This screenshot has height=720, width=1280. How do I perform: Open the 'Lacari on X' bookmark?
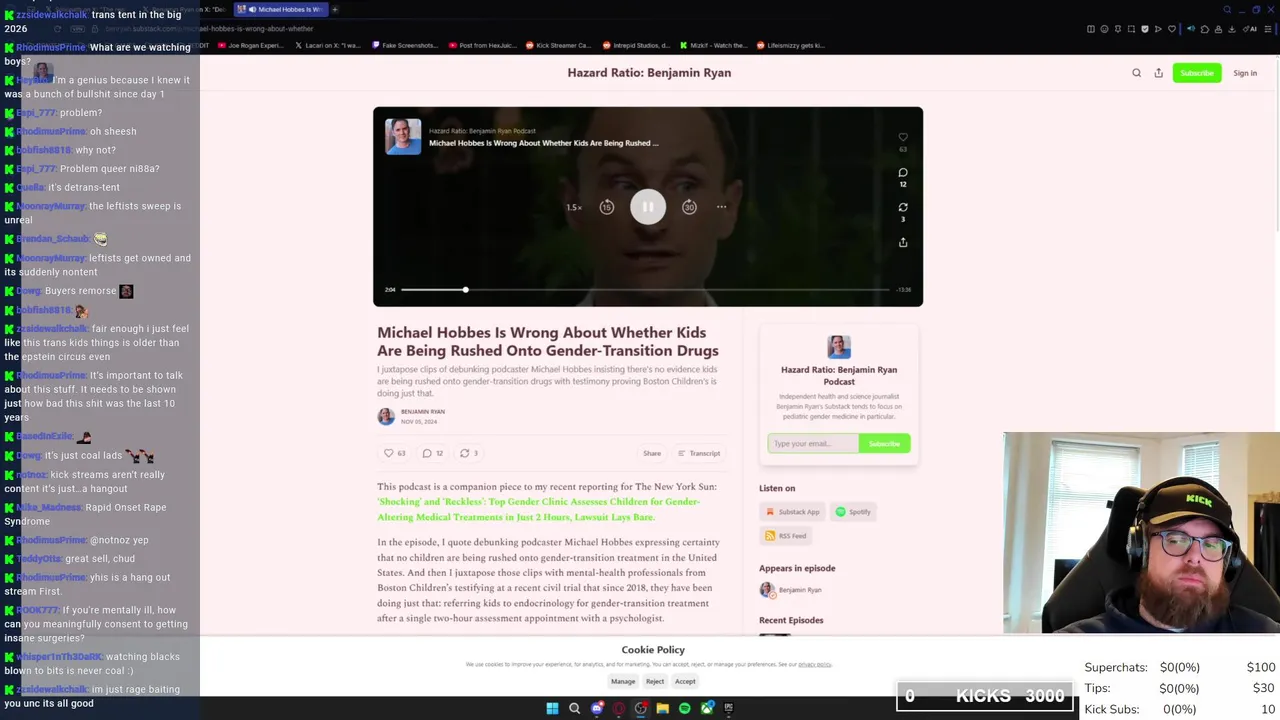coord(328,45)
